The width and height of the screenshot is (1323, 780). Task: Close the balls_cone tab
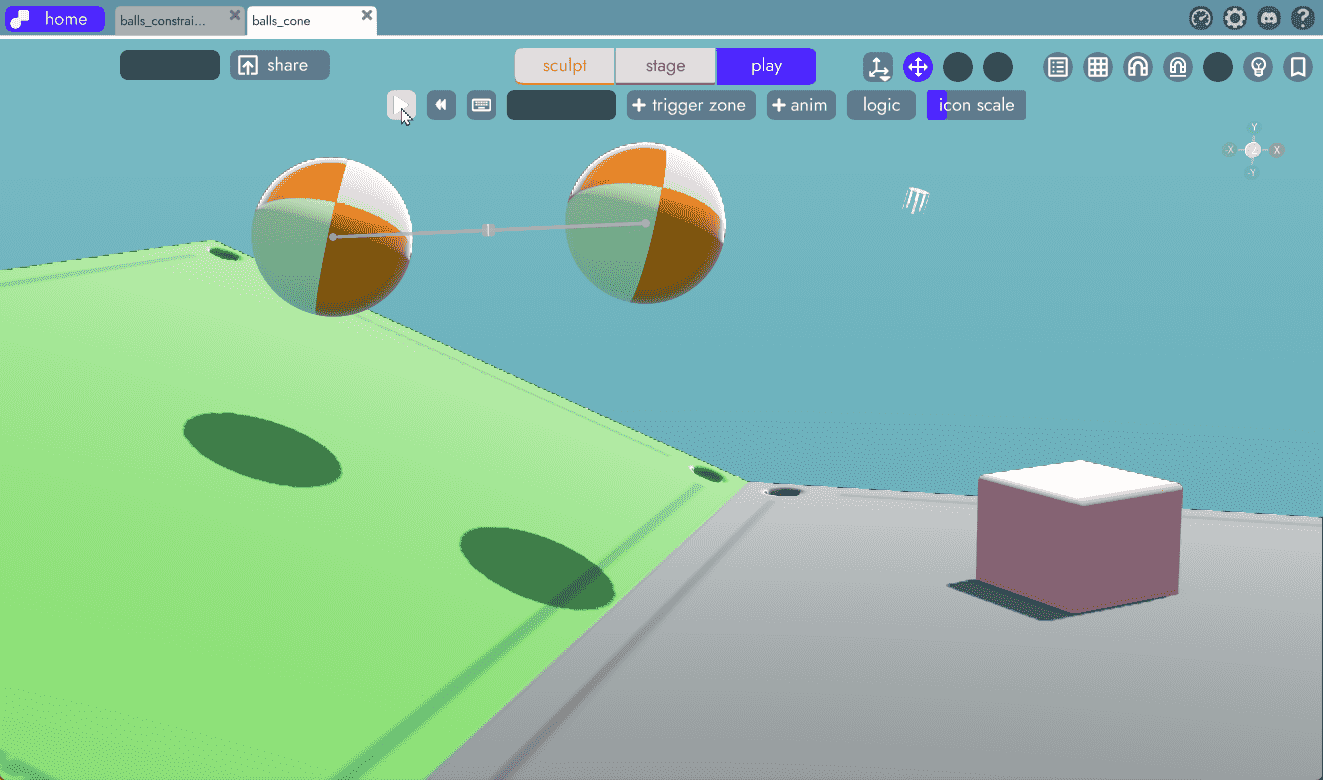(x=367, y=15)
